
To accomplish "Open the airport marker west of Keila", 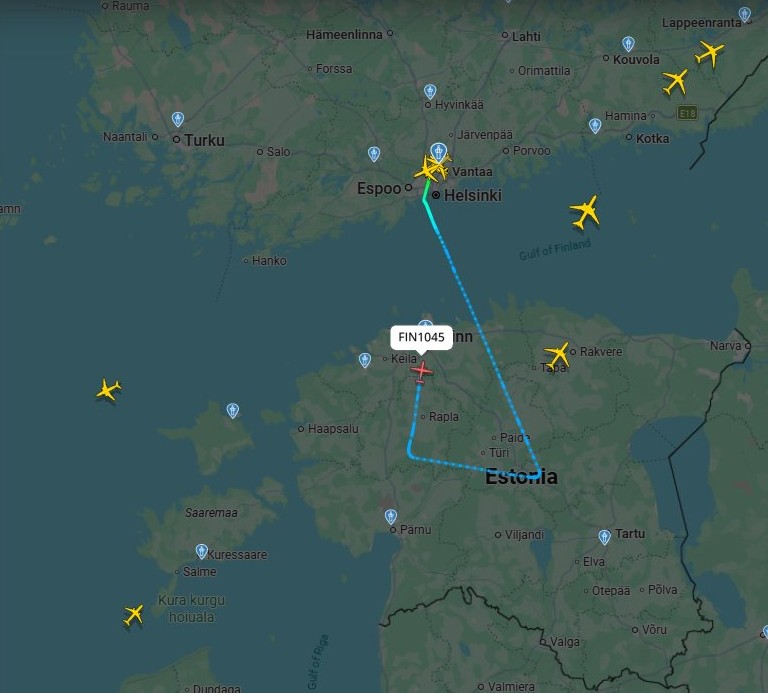I will tap(364, 360).
